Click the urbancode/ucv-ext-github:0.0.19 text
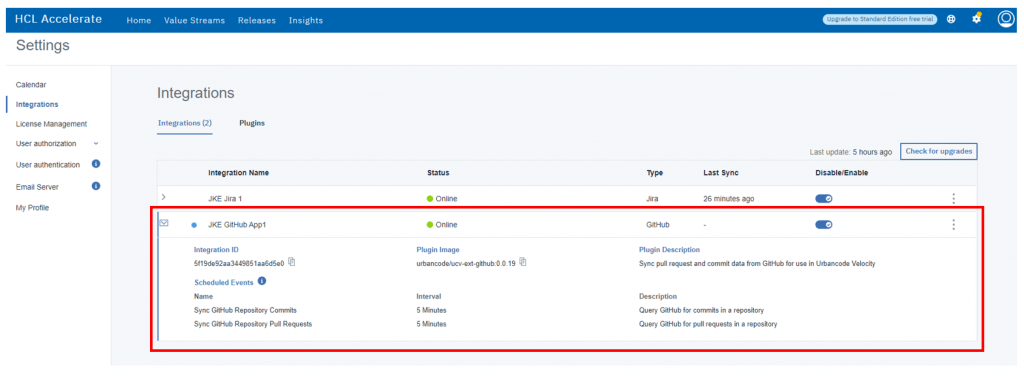This screenshot has width=1024, height=376. [466, 263]
